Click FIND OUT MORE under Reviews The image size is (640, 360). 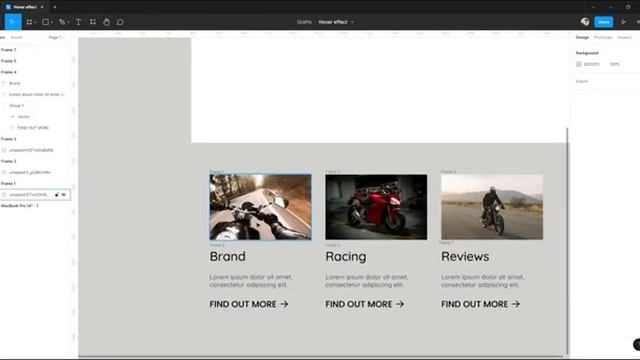[x=475, y=304]
